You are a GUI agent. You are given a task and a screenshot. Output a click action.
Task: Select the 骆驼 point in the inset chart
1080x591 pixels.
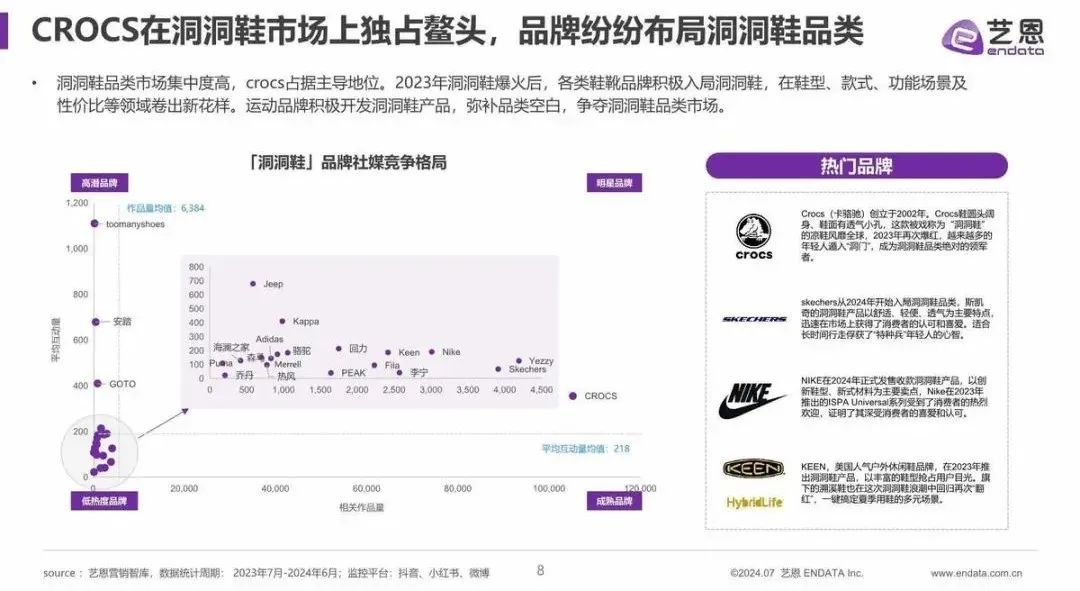[x=287, y=352]
